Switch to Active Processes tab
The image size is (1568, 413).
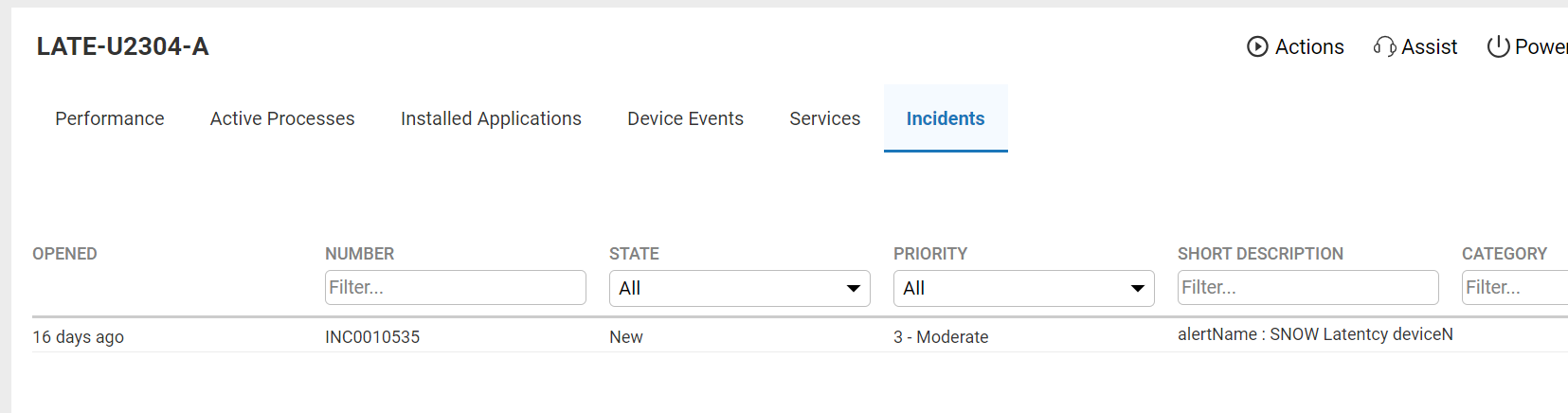click(x=282, y=118)
